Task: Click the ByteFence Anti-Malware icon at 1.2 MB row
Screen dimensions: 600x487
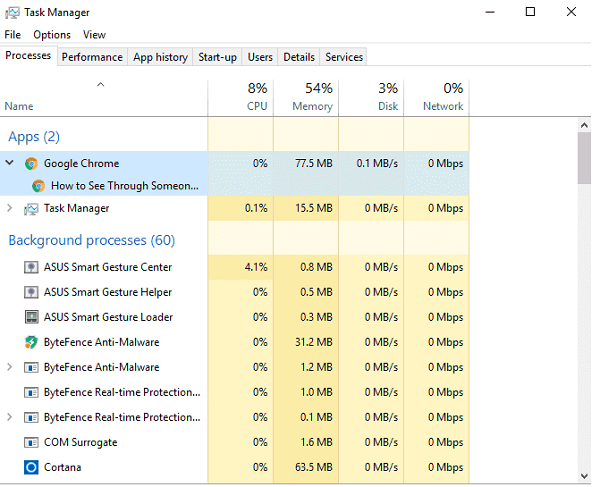Action: (31, 368)
